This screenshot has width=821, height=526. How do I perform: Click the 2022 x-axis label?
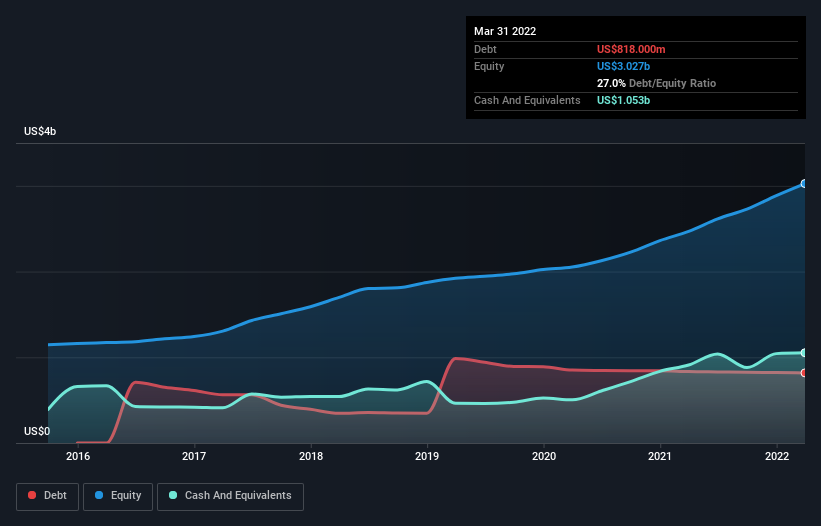[x=777, y=456]
